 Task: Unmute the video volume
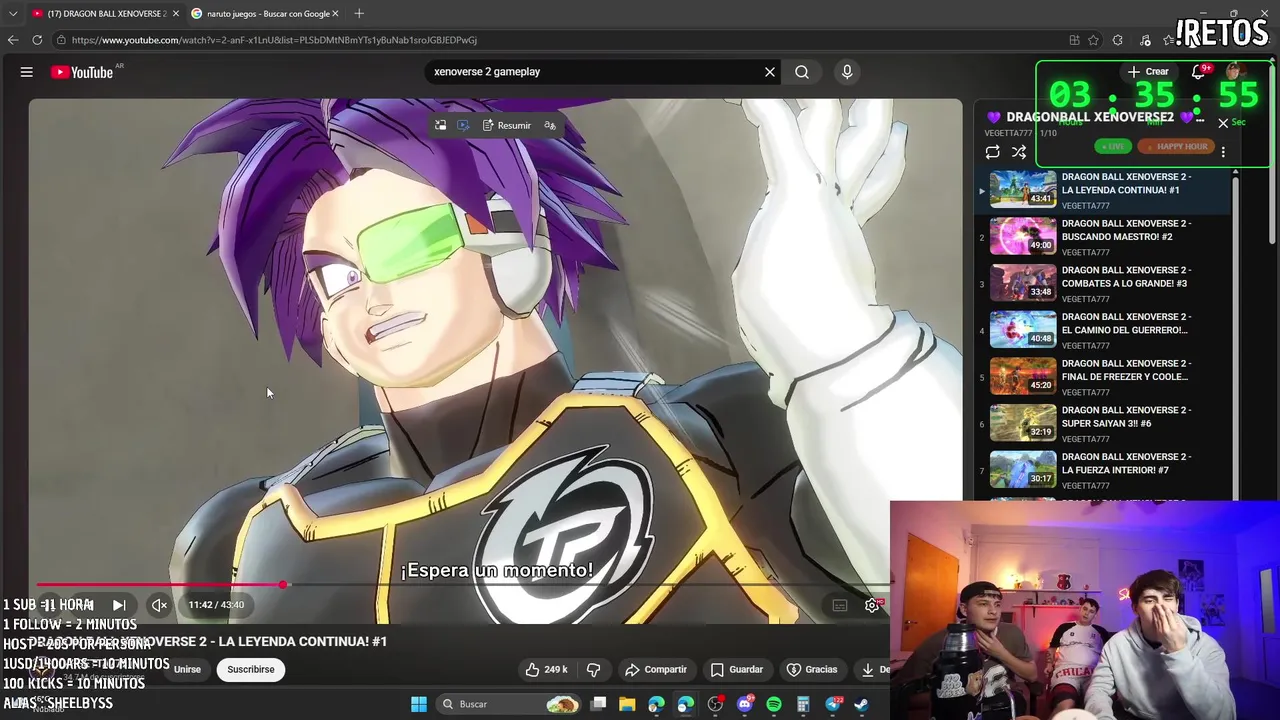coord(159,605)
